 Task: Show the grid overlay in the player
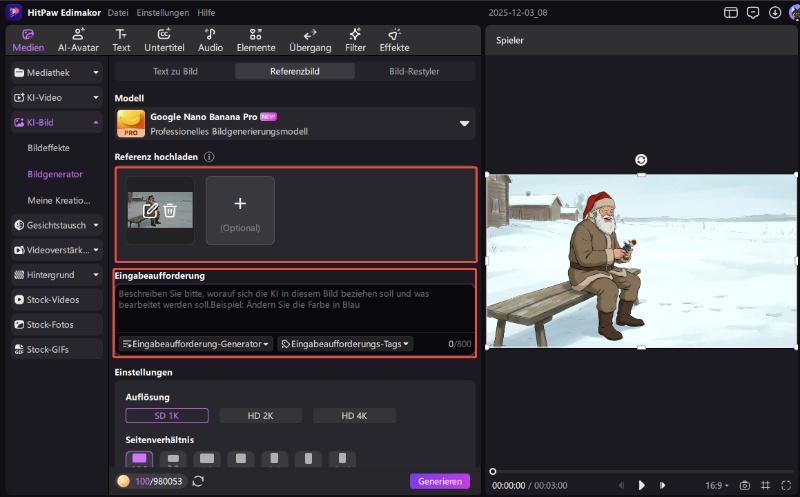765,485
